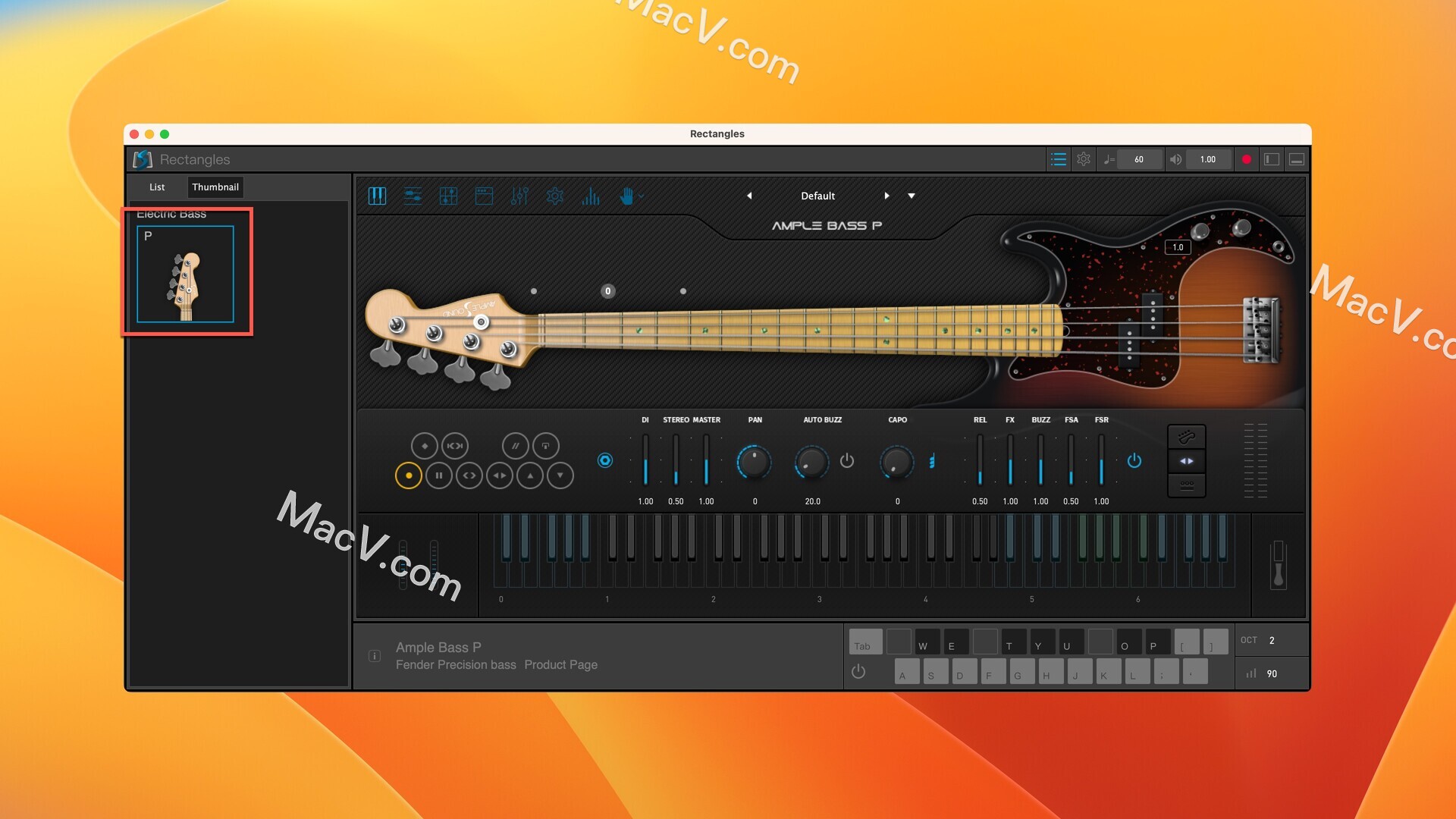This screenshot has width=1456, height=819.
Task: Click the pause-shaped articulation button
Action: click(439, 475)
